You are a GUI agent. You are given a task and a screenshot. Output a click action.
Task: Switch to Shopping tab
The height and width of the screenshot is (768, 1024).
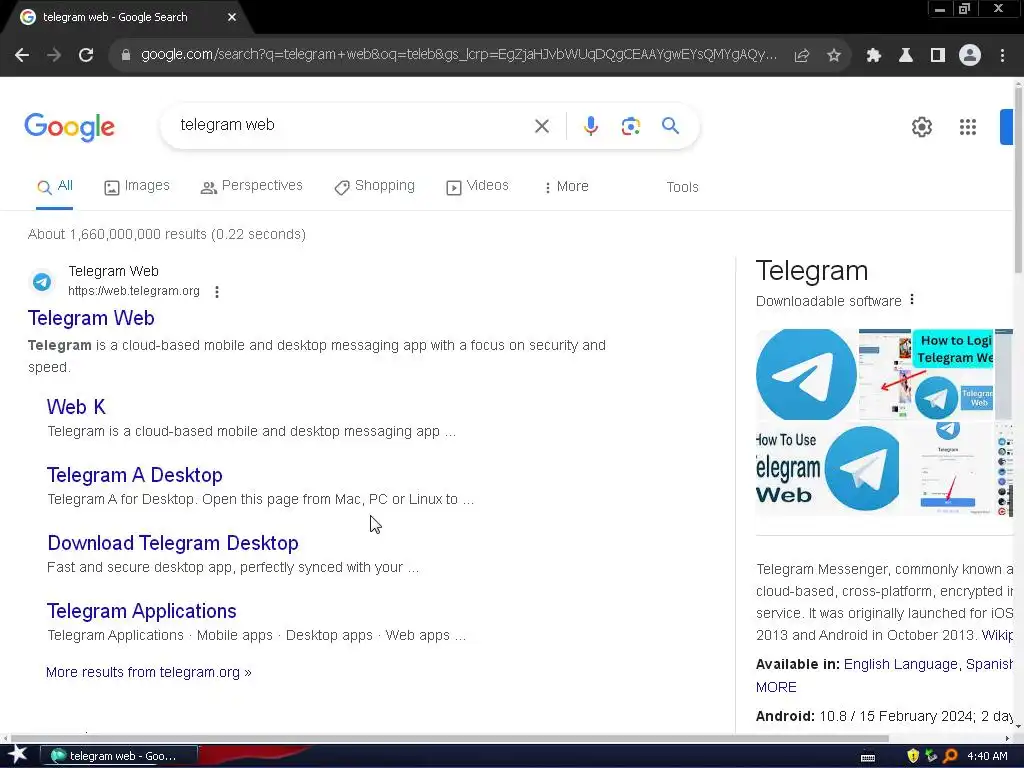pyautogui.click(x=375, y=186)
